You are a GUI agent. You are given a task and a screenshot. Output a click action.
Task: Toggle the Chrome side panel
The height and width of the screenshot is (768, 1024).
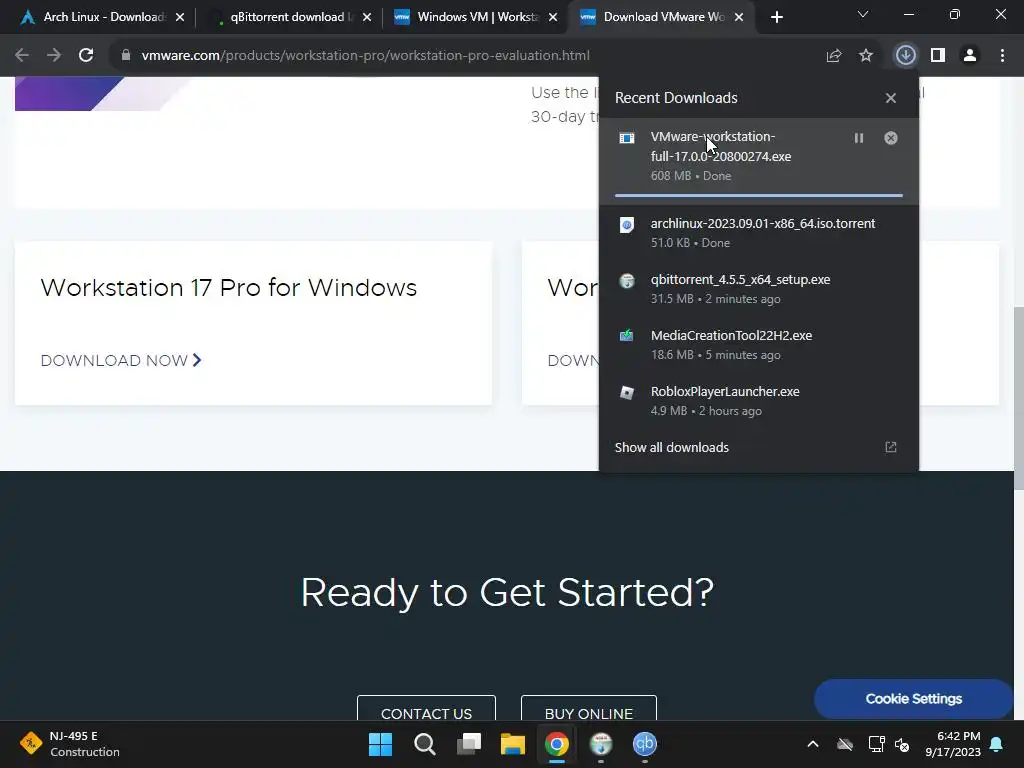938,55
